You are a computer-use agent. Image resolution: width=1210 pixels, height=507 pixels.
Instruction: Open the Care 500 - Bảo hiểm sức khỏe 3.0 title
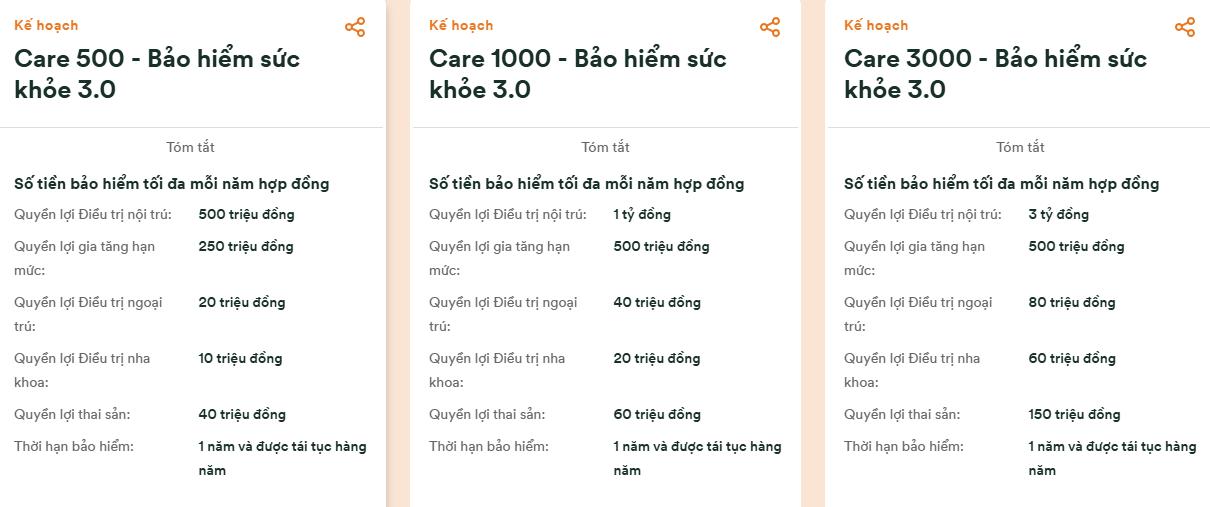coord(157,74)
